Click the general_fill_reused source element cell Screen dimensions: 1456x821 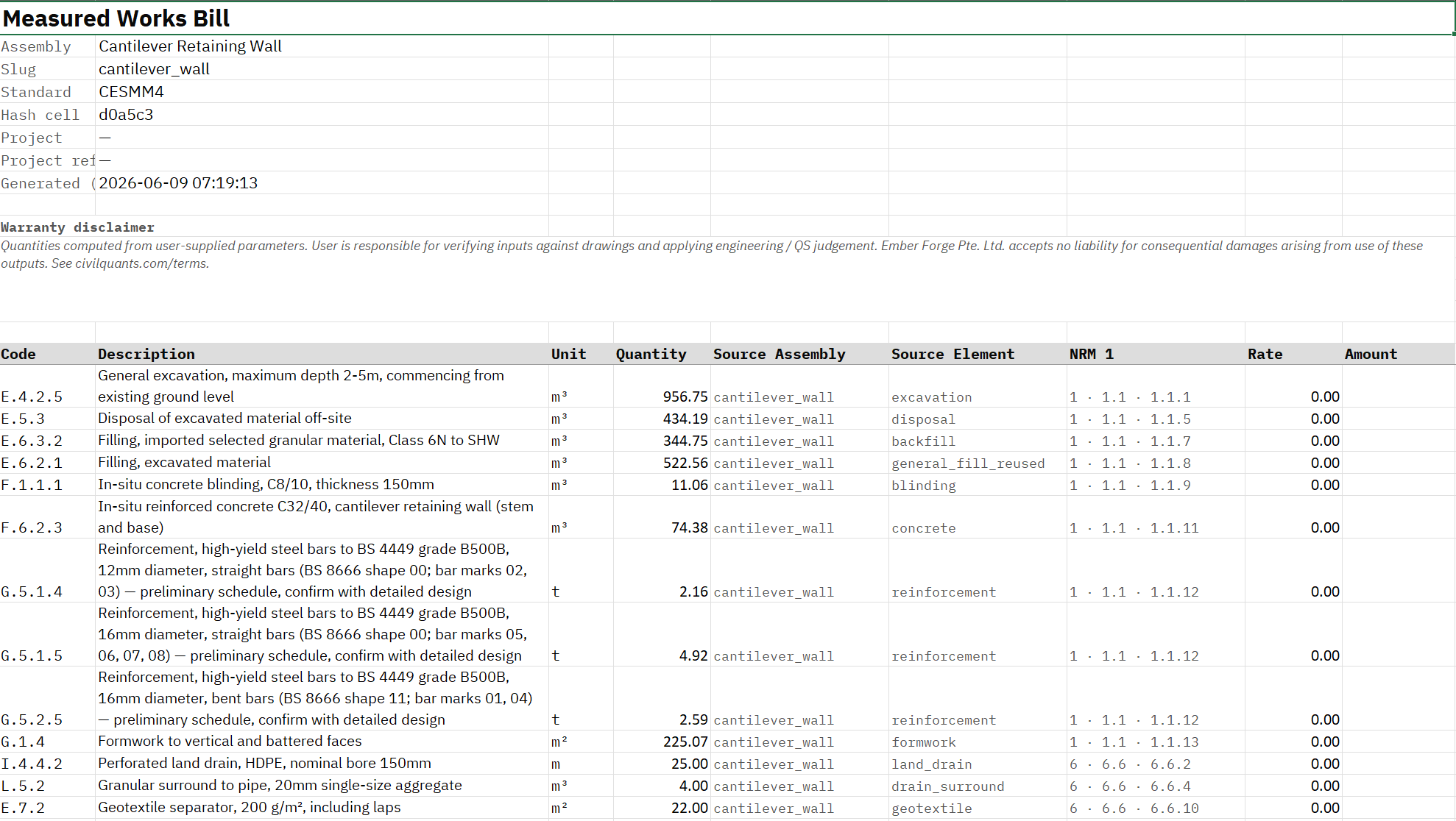[978, 463]
